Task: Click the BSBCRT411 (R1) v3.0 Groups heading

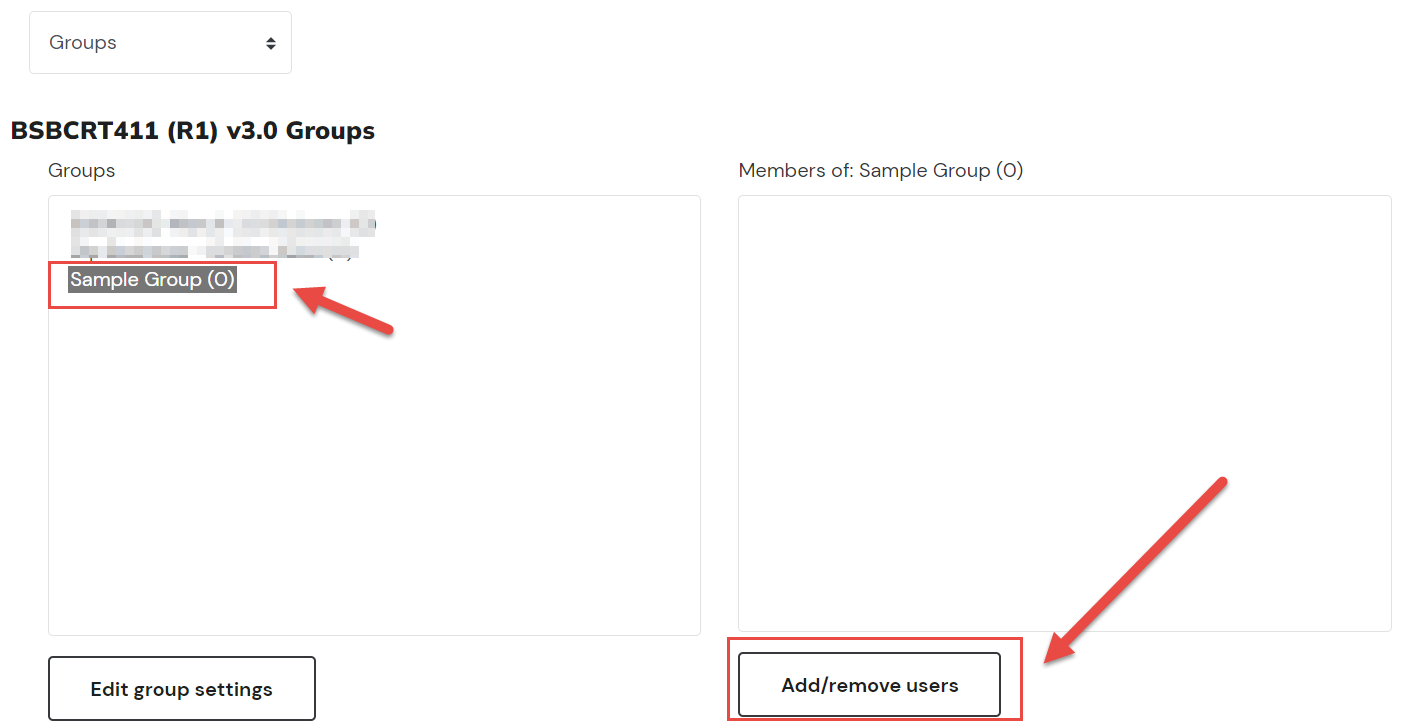Action: pos(193,130)
